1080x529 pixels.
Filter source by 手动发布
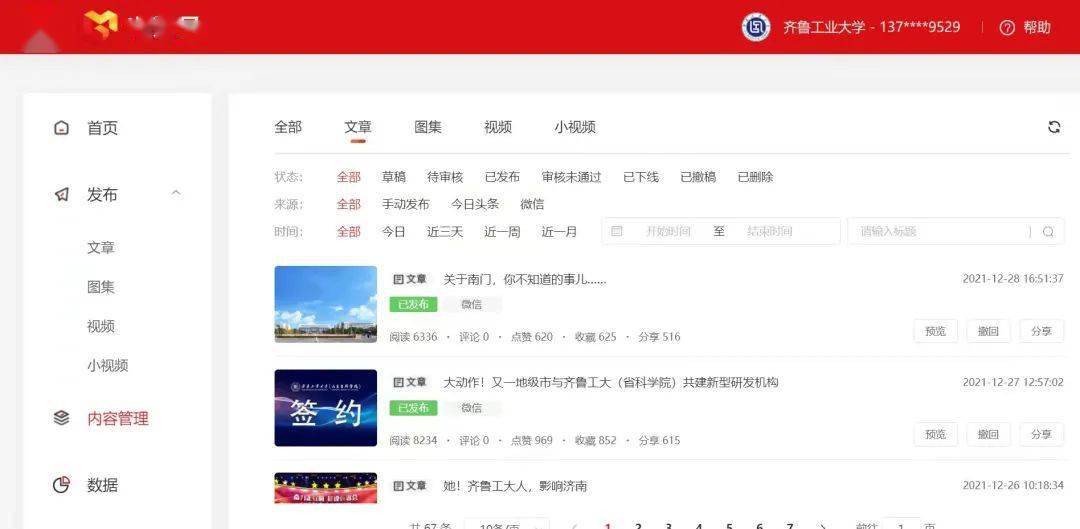click(405, 205)
